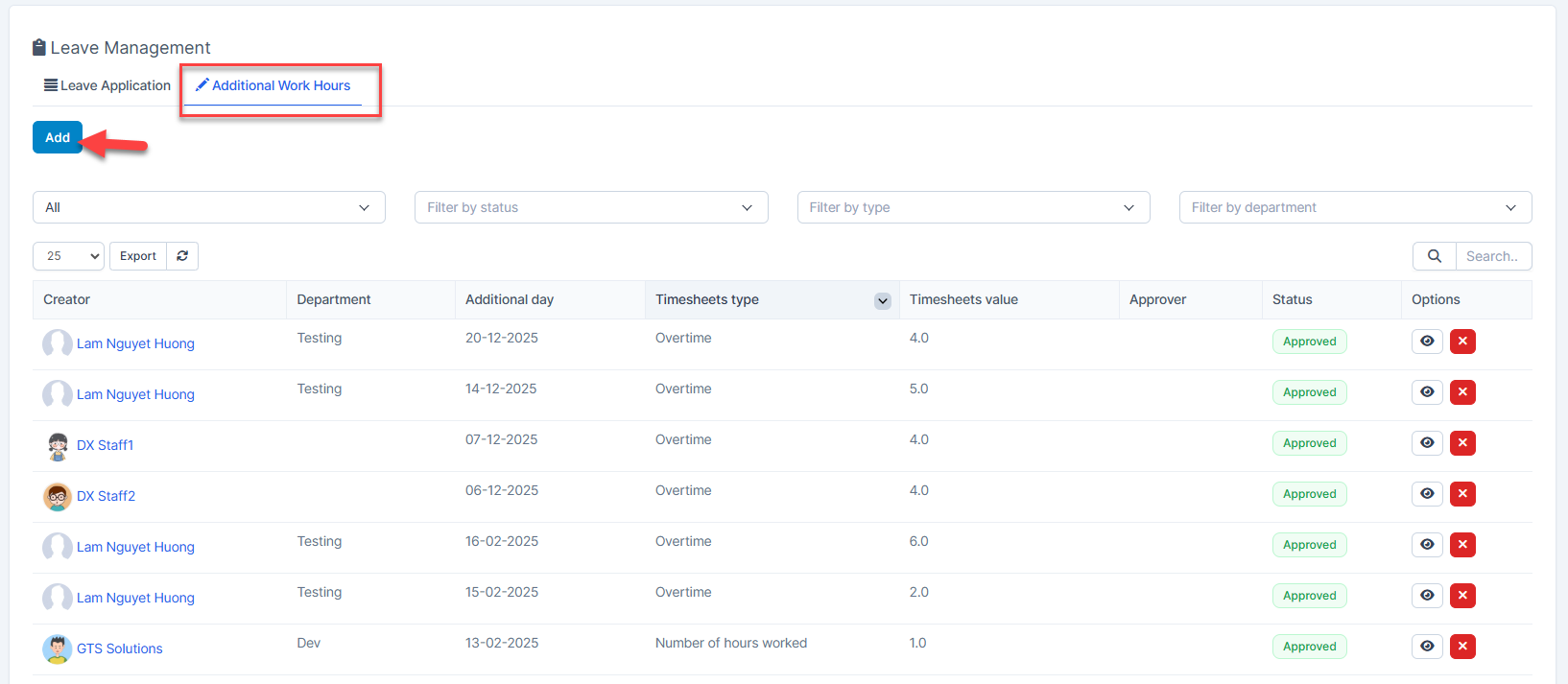Delete the 20-12-2025 overtime entry
Viewport: 1568px width, 684px height.
(x=1462, y=342)
